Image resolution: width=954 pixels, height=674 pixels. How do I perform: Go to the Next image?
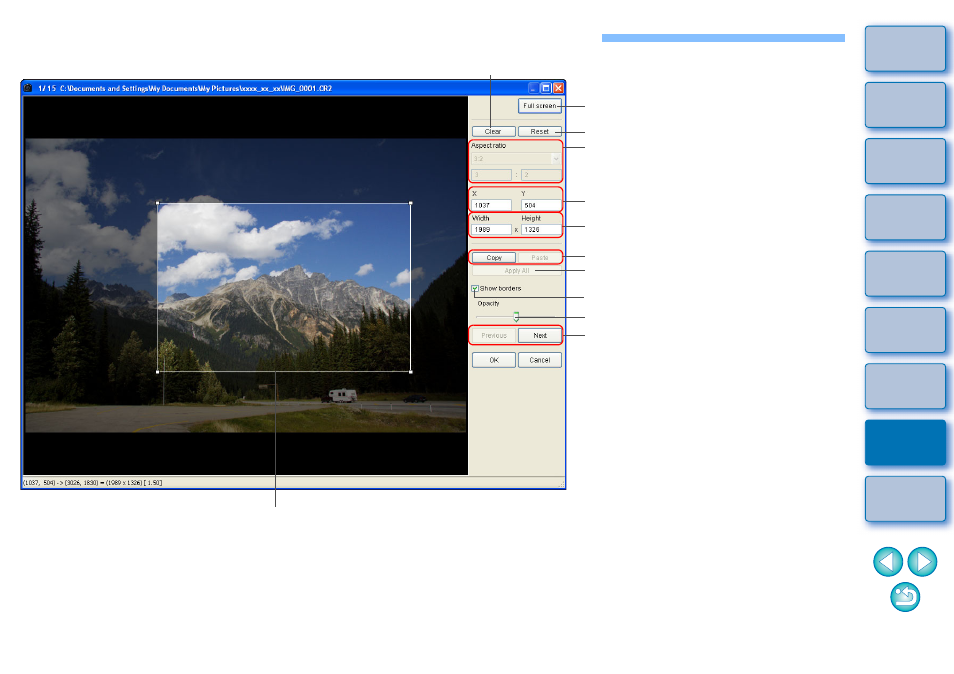[540, 336]
